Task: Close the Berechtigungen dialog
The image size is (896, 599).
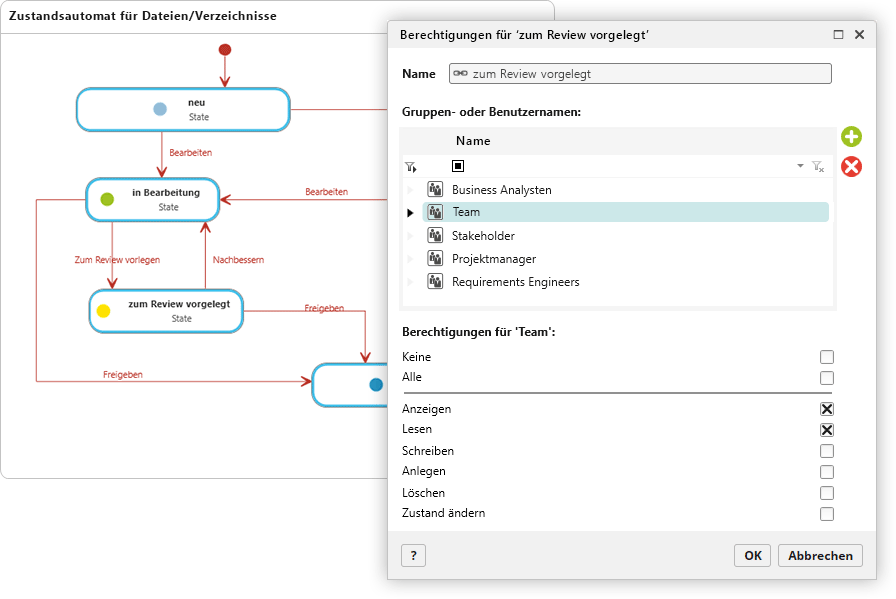Action: pyautogui.click(x=859, y=34)
